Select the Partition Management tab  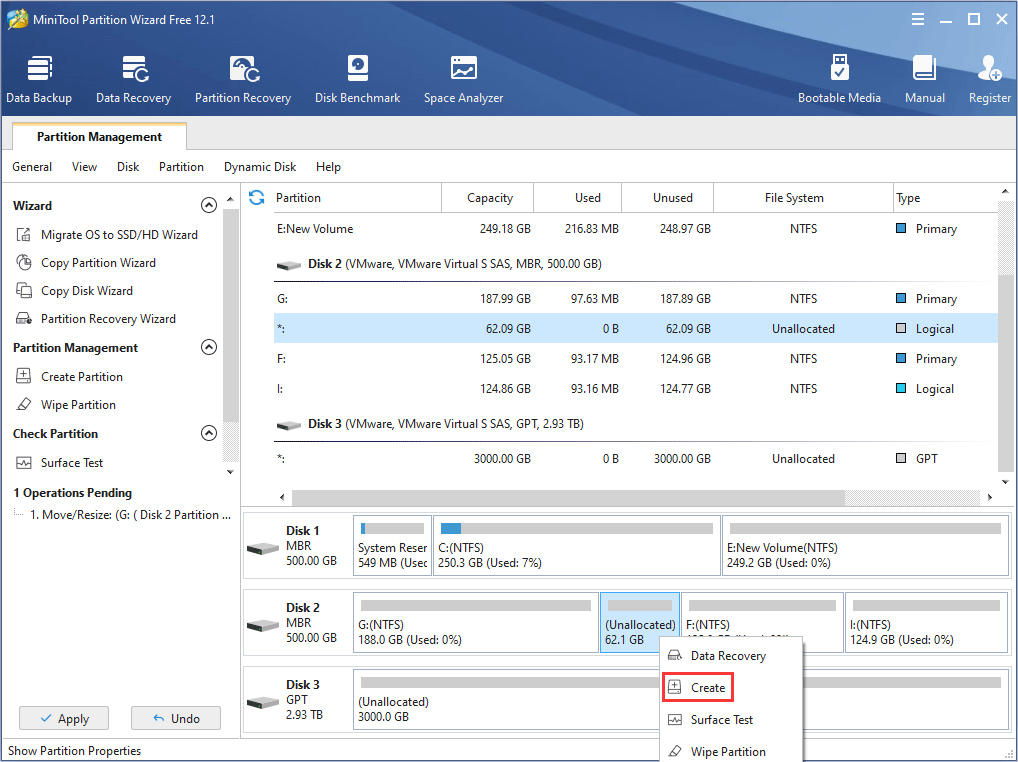click(x=99, y=136)
